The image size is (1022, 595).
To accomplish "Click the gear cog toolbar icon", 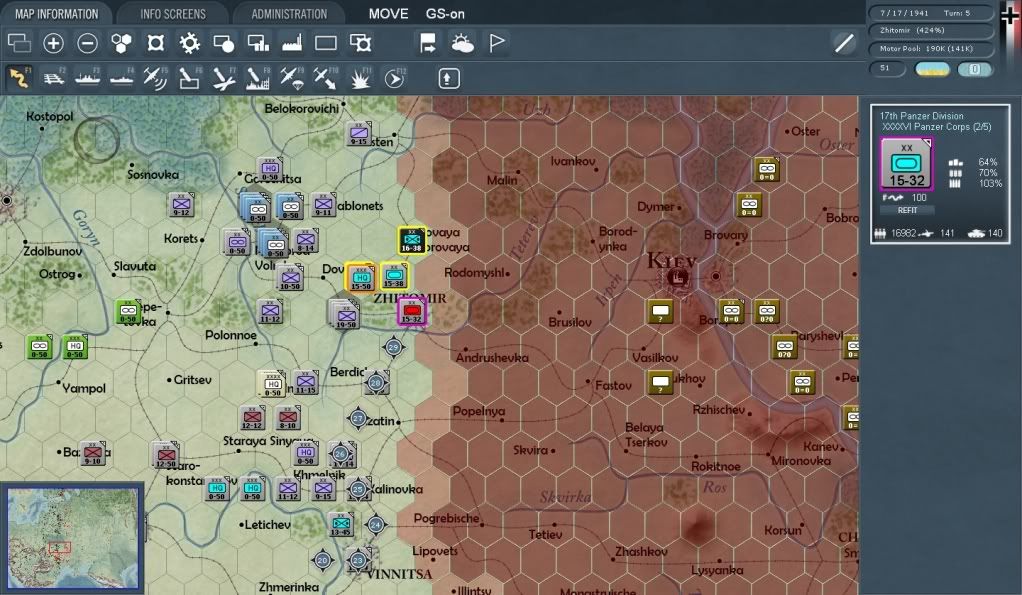I will [190, 44].
